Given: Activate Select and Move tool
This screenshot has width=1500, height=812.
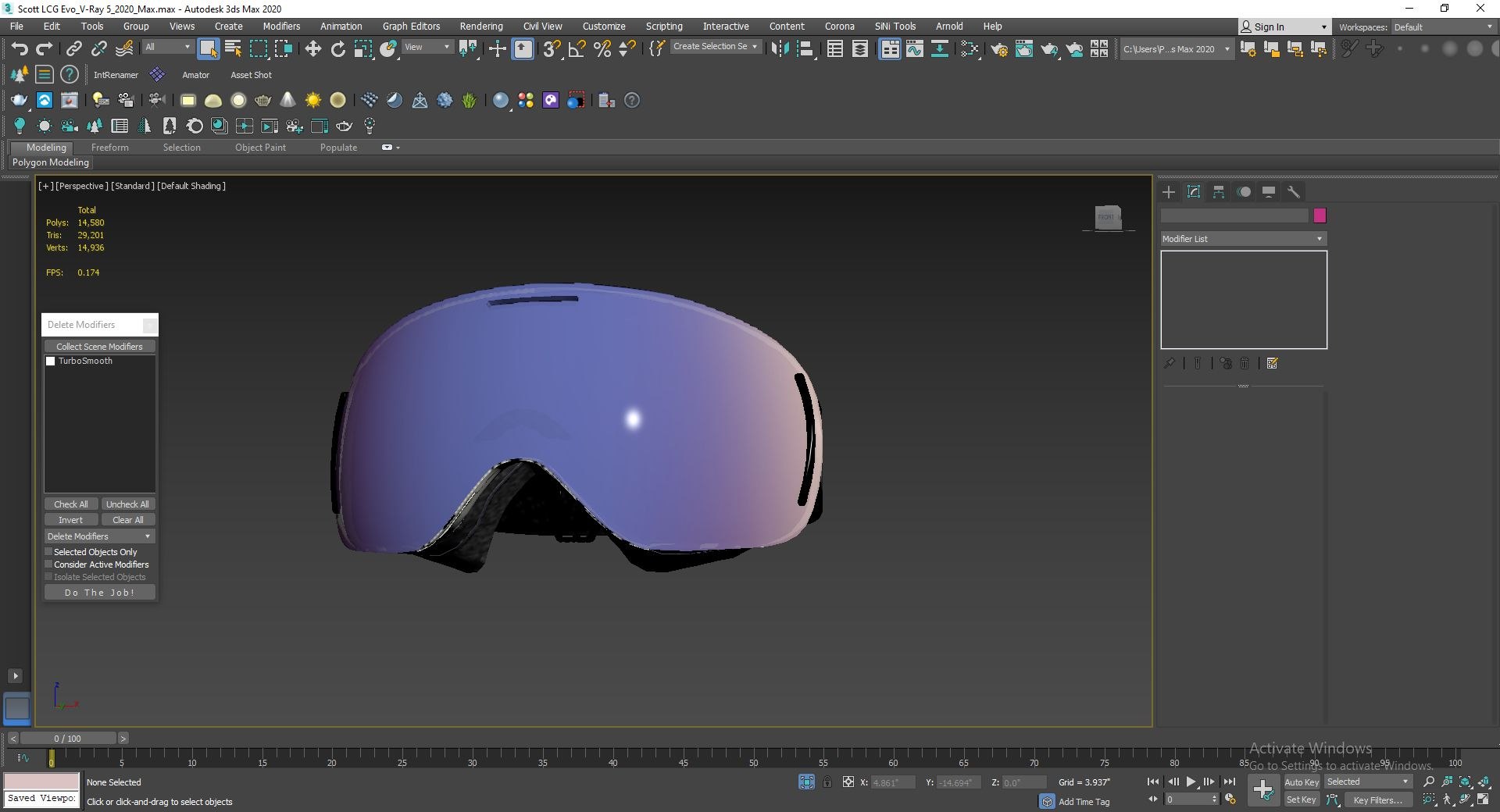Looking at the screenshot, I should [x=312, y=49].
